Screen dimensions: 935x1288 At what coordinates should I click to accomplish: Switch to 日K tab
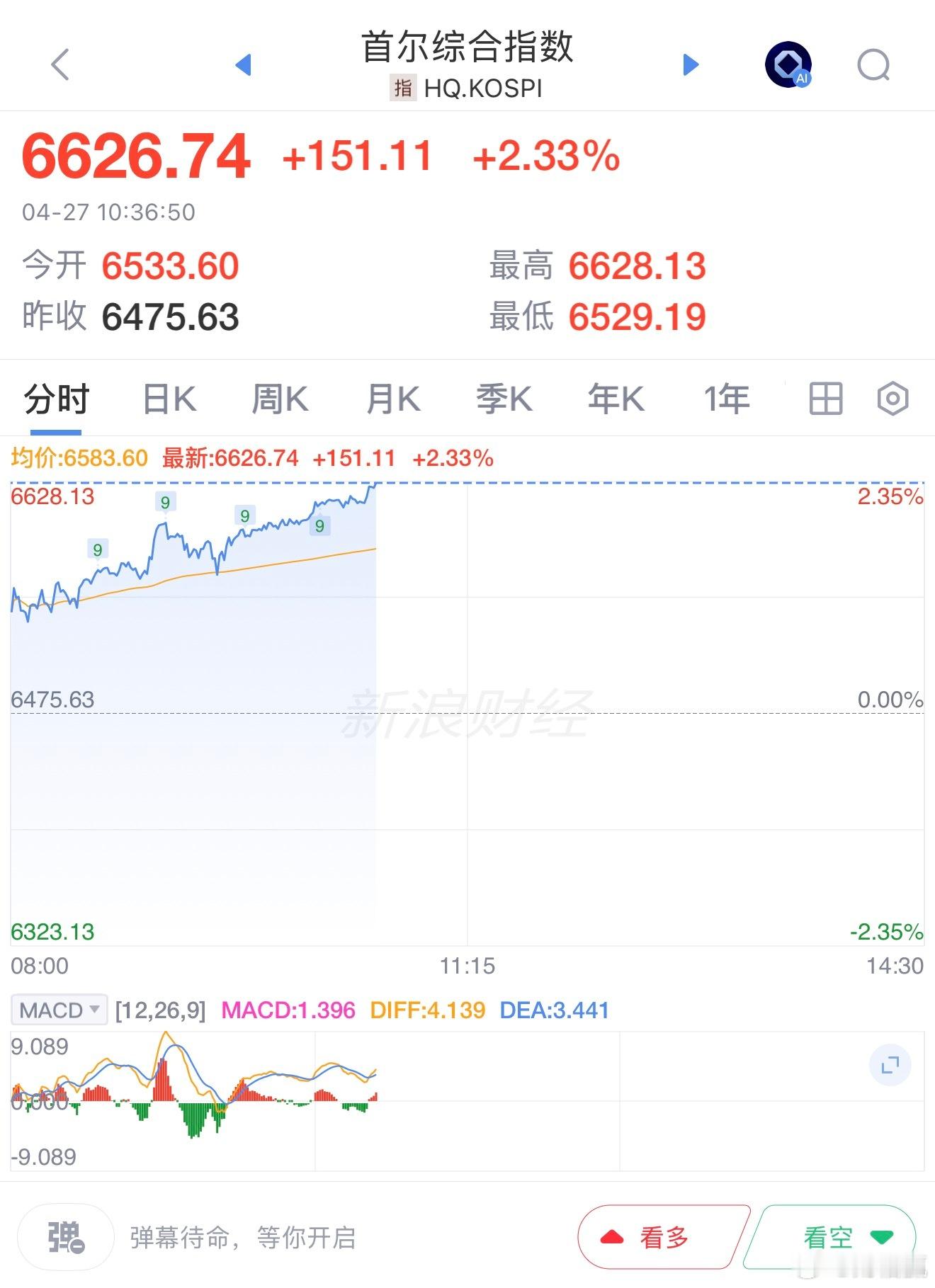coord(169,399)
